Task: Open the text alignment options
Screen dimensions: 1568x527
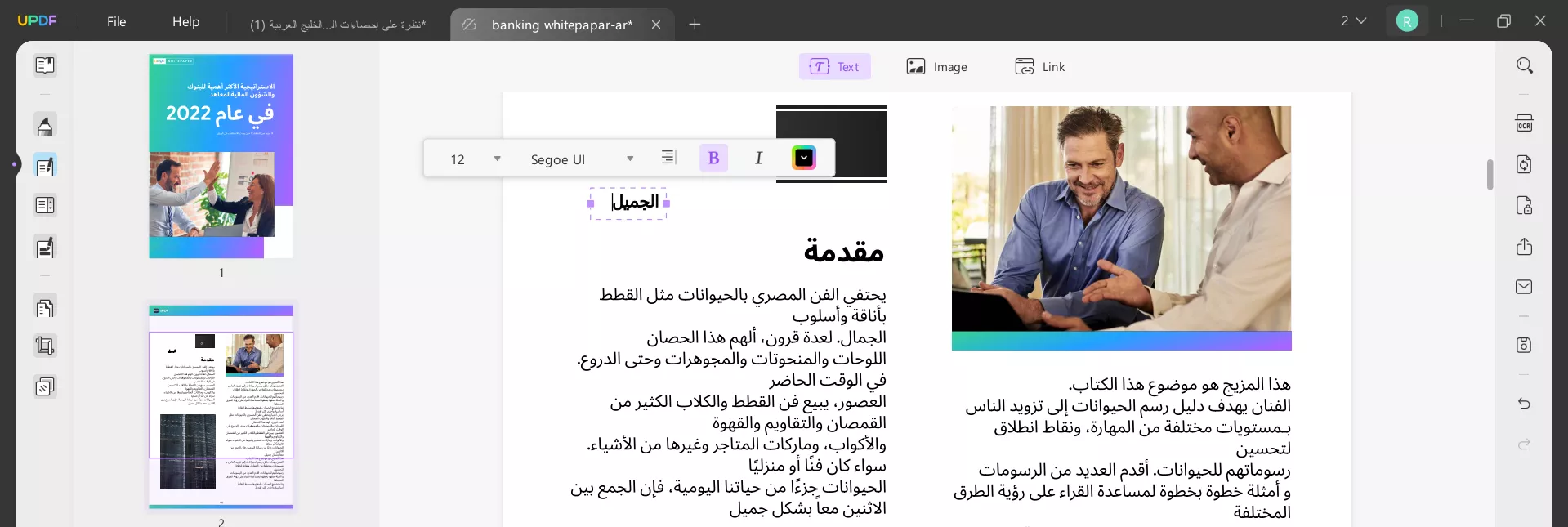Action: click(668, 158)
